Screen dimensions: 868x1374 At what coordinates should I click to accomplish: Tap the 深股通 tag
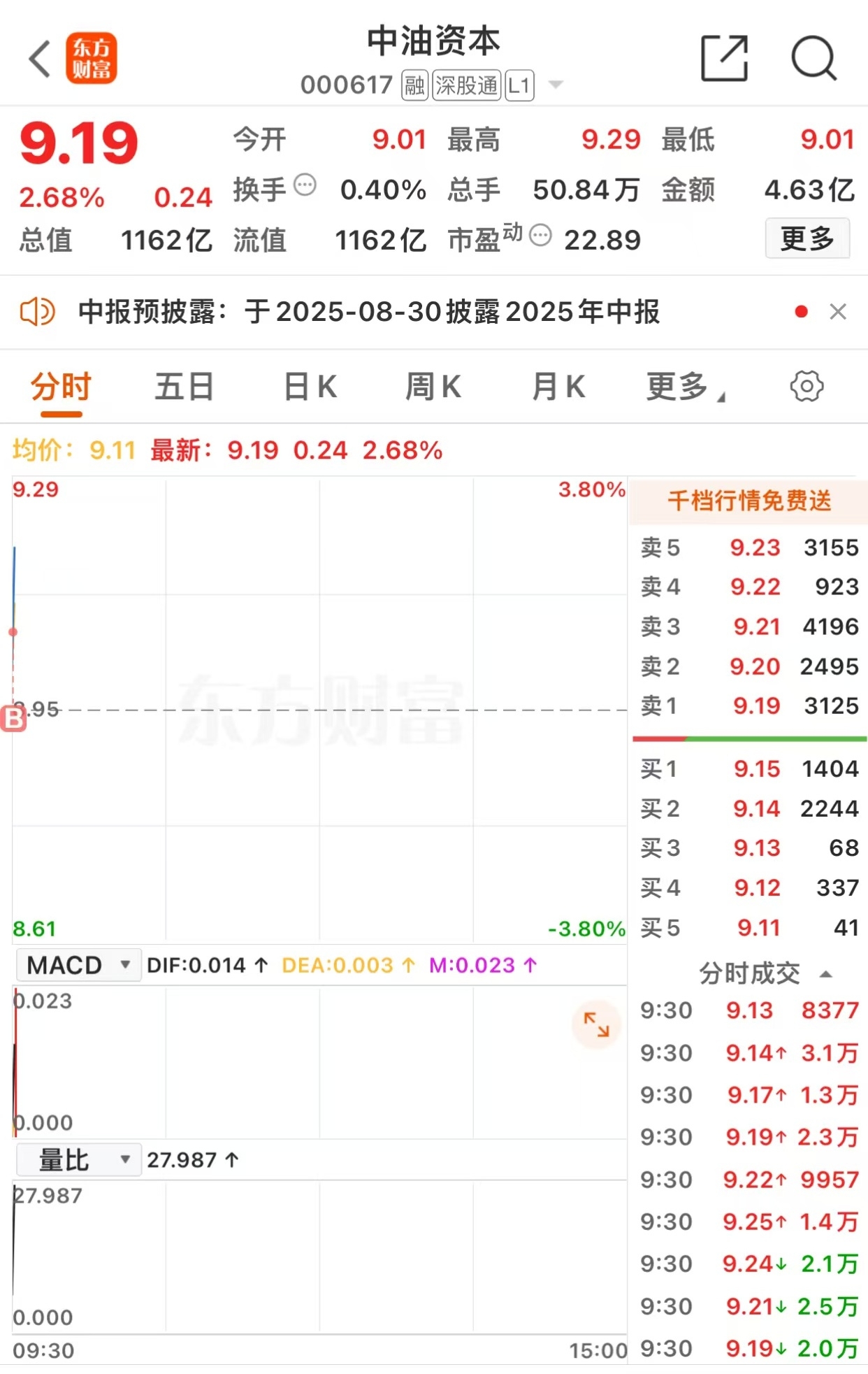466,85
